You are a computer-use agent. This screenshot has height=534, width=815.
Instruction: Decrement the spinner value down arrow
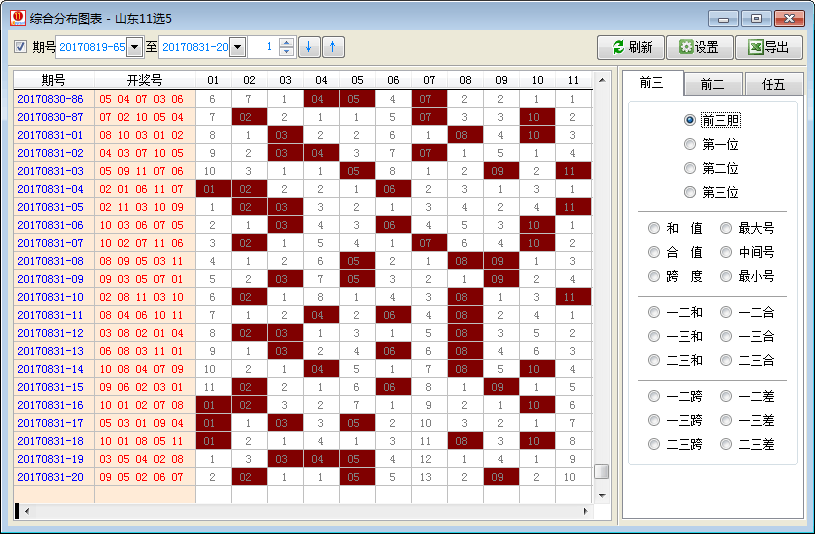286,52
